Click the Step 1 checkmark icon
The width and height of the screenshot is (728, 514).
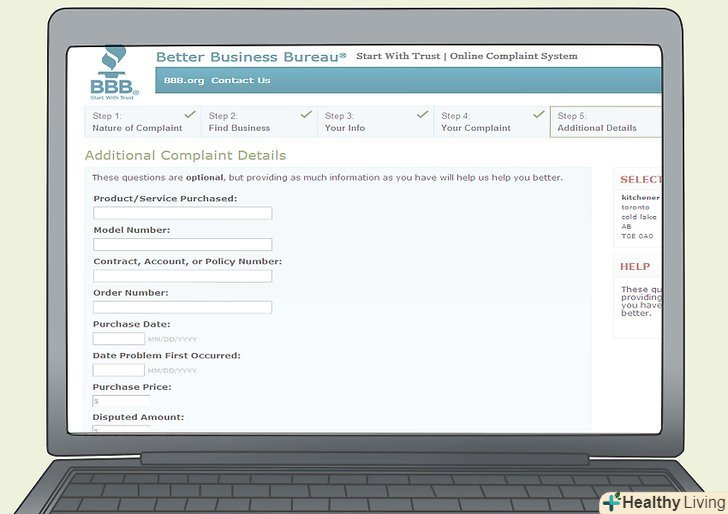coord(190,114)
